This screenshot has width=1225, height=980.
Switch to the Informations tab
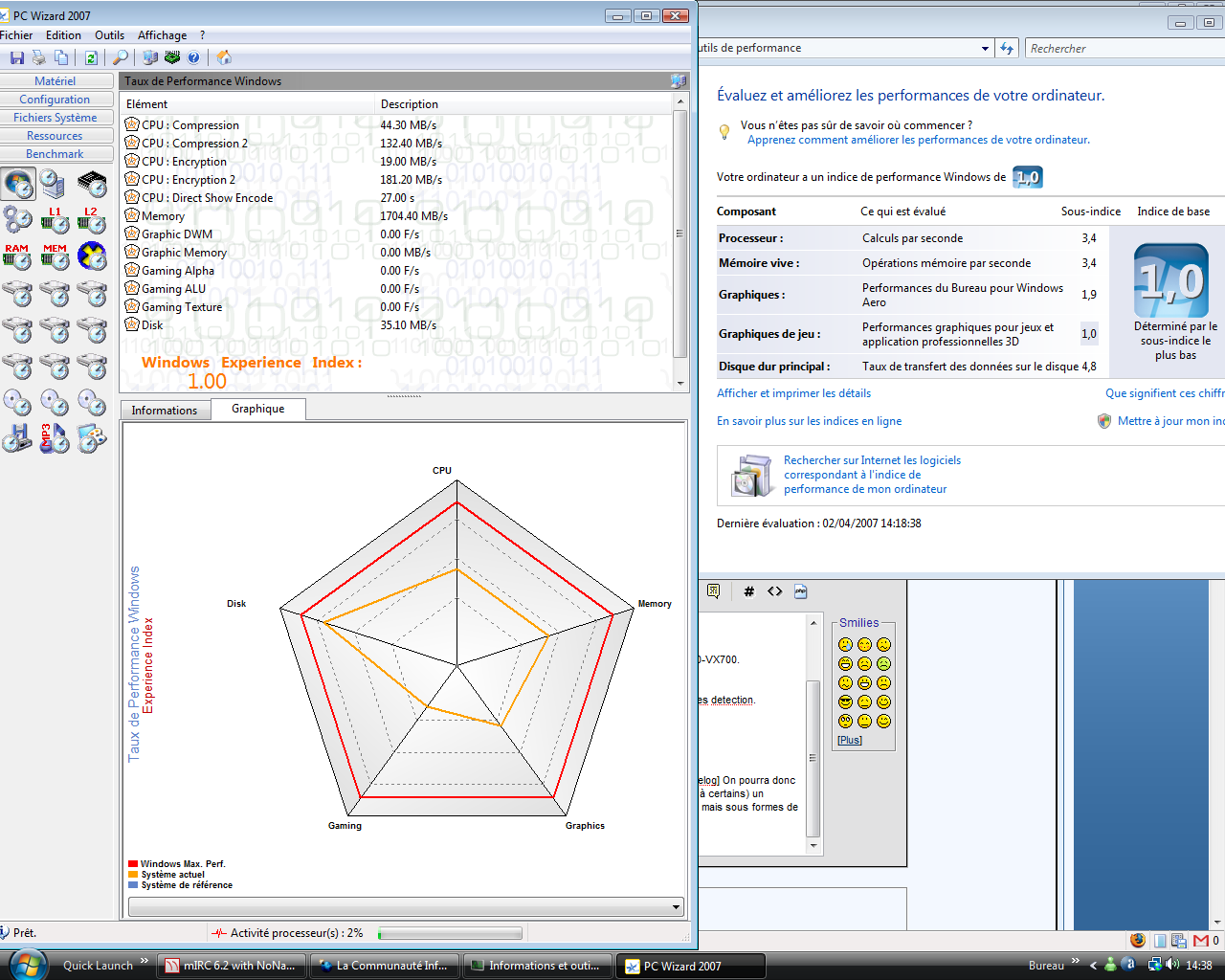165,411
